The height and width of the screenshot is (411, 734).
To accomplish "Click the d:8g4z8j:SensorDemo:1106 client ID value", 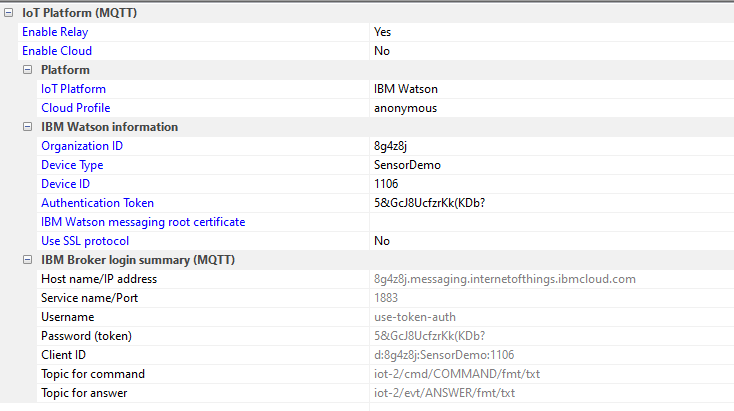I will tap(444, 355).
